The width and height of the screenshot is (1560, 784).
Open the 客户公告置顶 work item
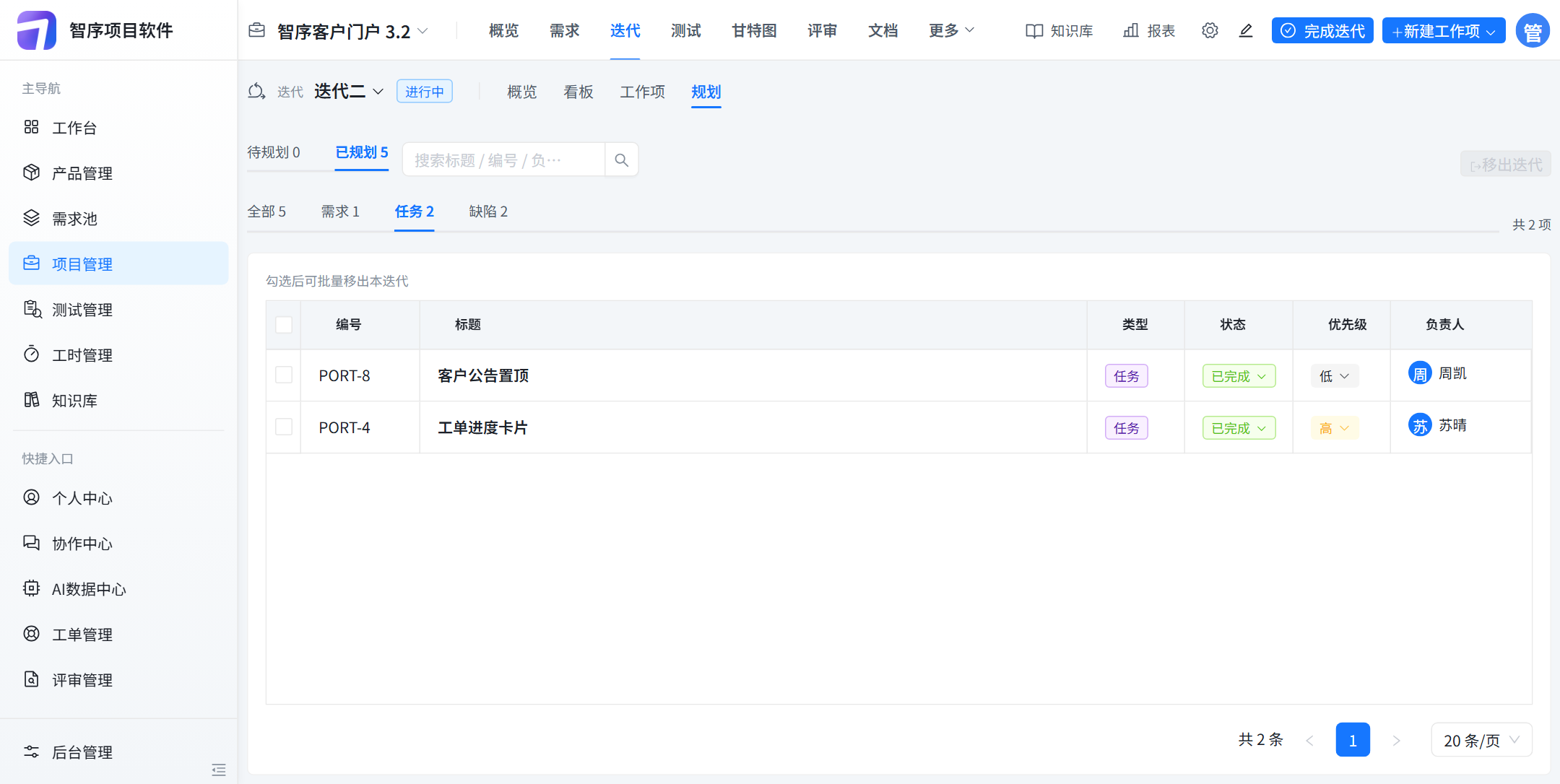click(483, 375)
